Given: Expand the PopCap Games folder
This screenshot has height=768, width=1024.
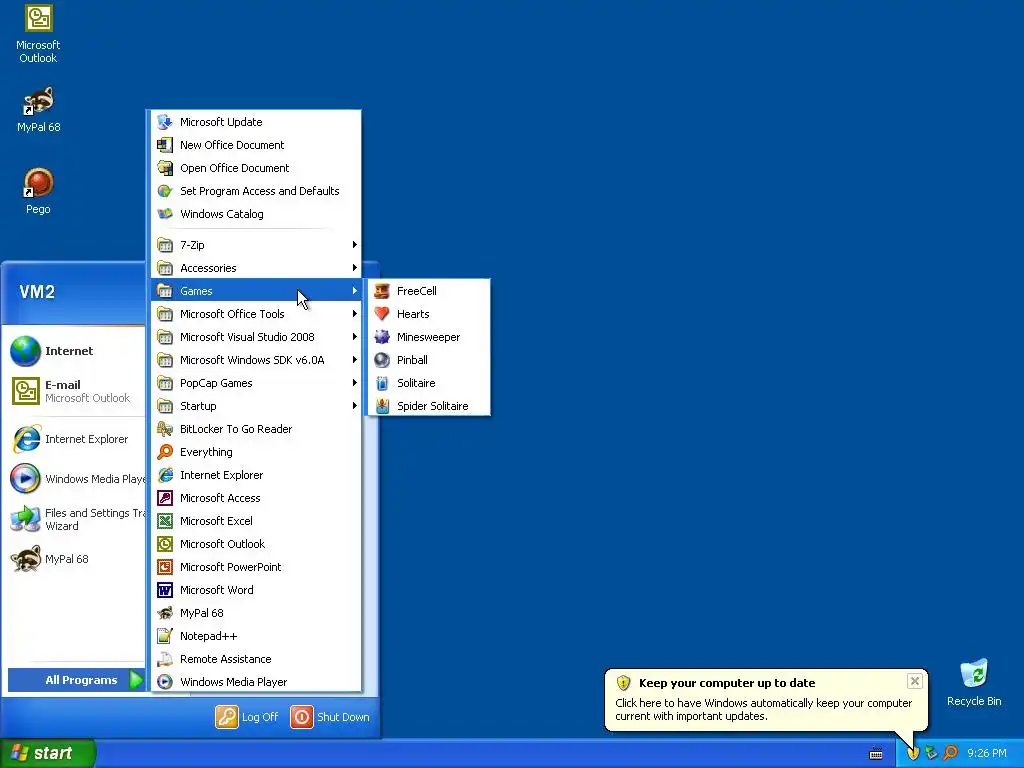Looking at the screenshot, I should click(x=256, y=383).
